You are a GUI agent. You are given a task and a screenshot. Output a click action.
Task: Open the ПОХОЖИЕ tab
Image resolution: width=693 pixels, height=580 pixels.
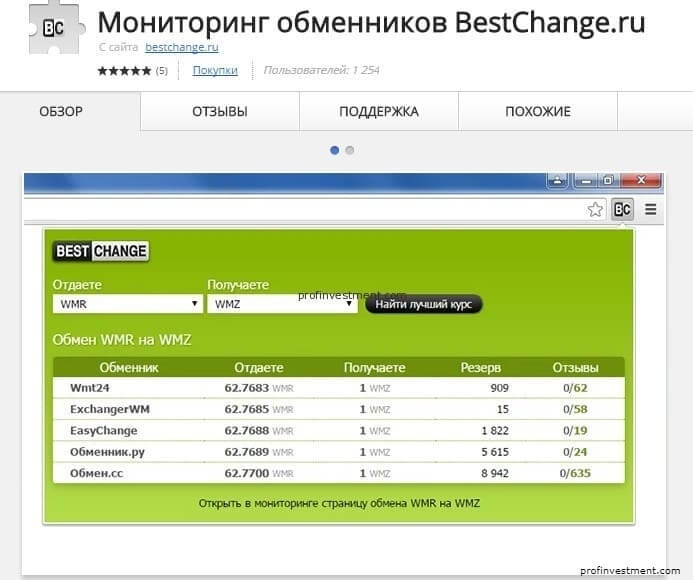tap(538, 111)
